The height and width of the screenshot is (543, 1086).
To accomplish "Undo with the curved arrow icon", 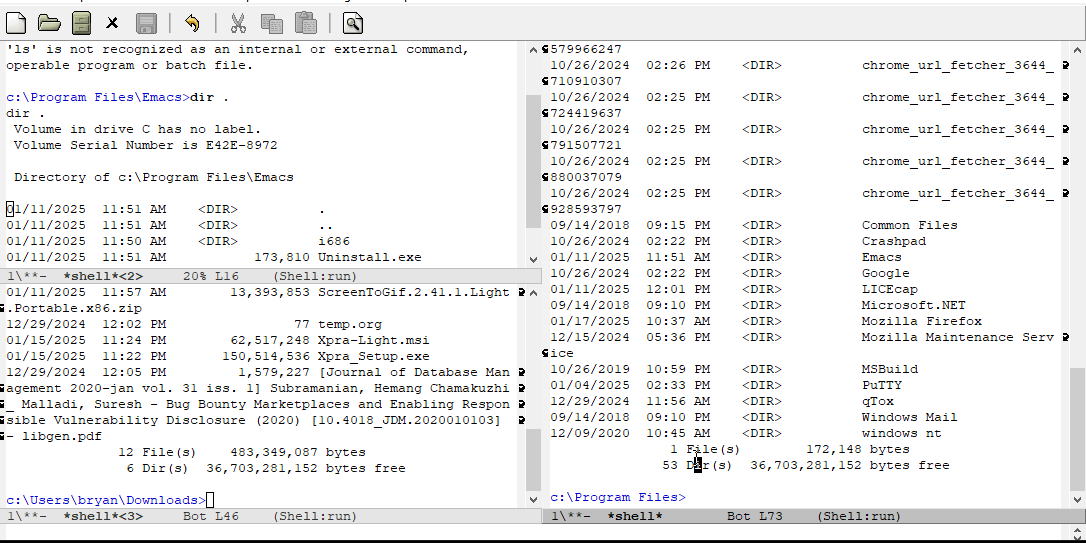I will click(193, 24).
